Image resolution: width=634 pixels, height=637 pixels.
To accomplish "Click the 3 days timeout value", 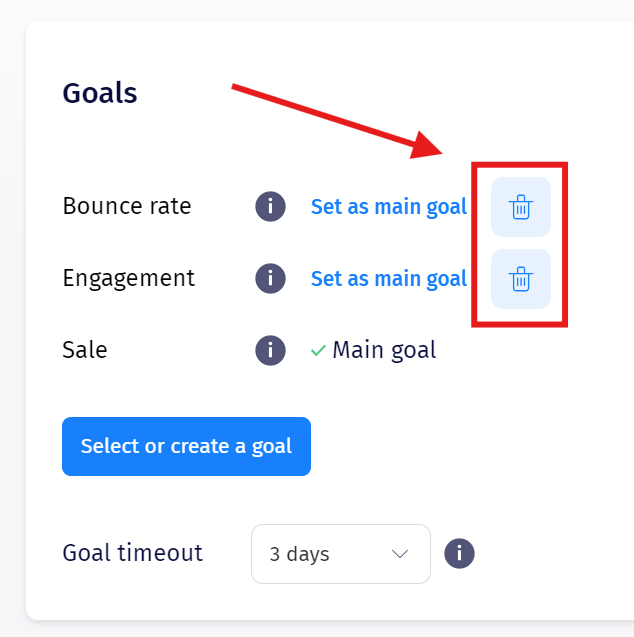I will click(x=299, y=554).
